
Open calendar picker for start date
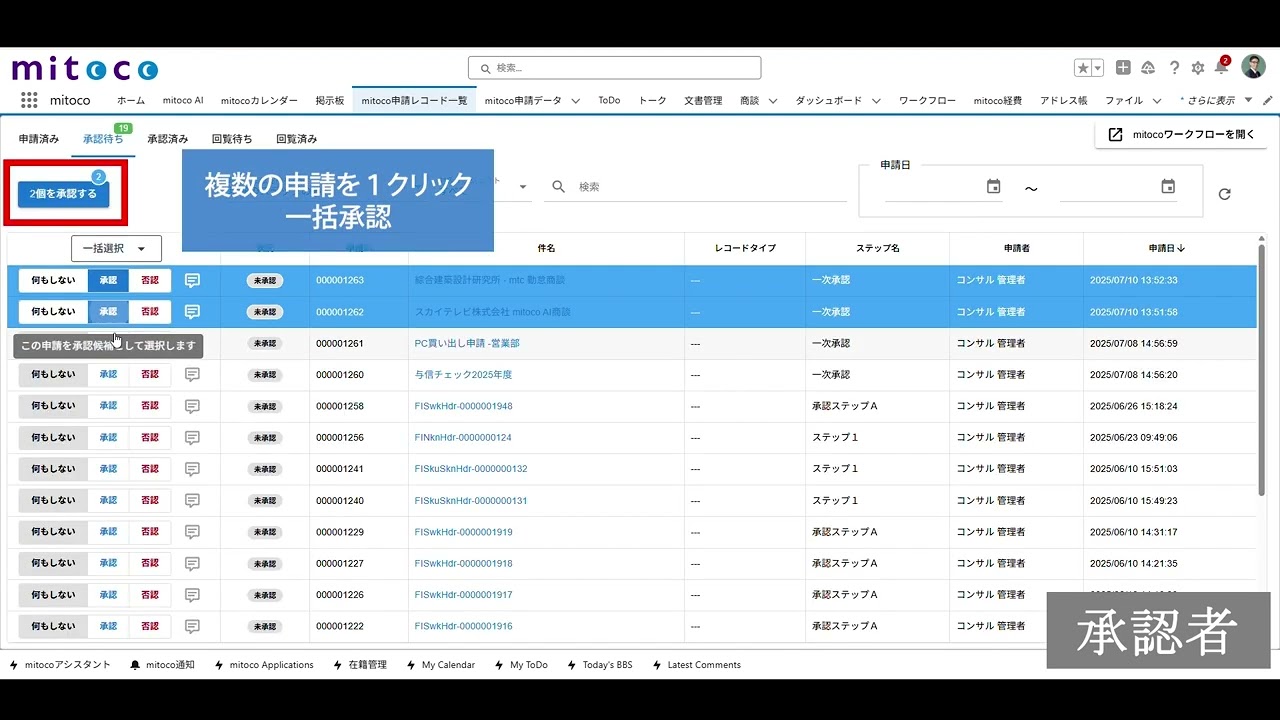pos(993,187)
